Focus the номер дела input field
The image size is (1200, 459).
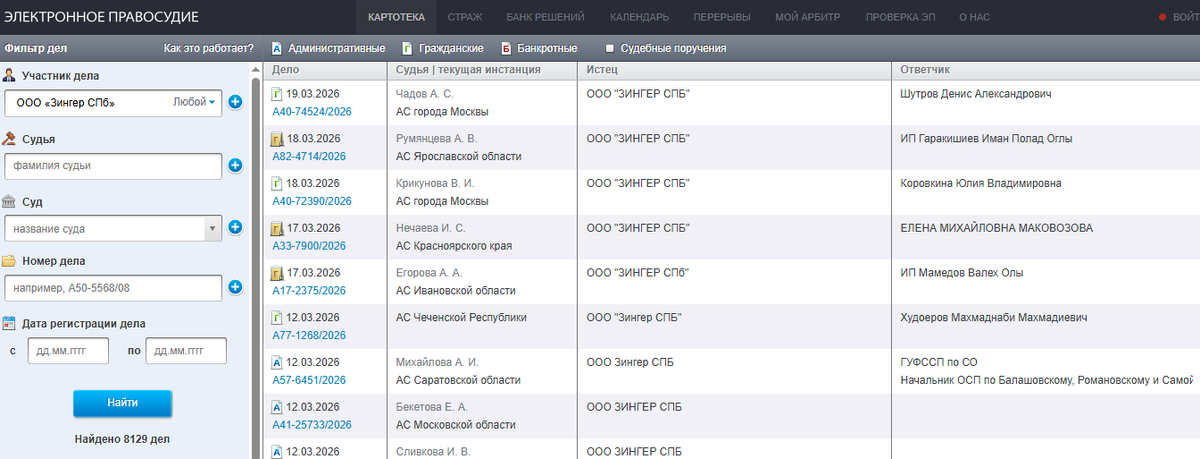[x=113, y=288]
